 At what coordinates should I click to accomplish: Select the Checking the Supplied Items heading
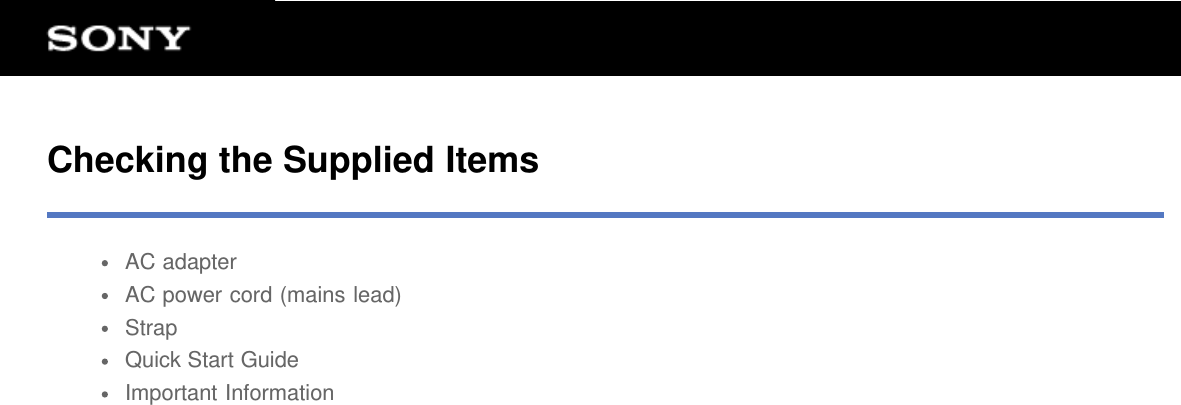[x=293, y=160]
